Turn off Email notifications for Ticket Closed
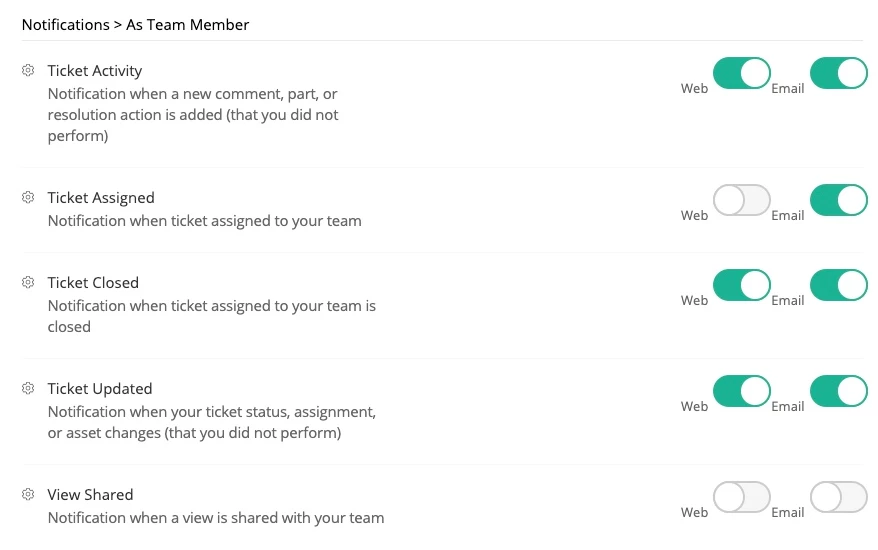878x550 pixels. tap(838, 285)
